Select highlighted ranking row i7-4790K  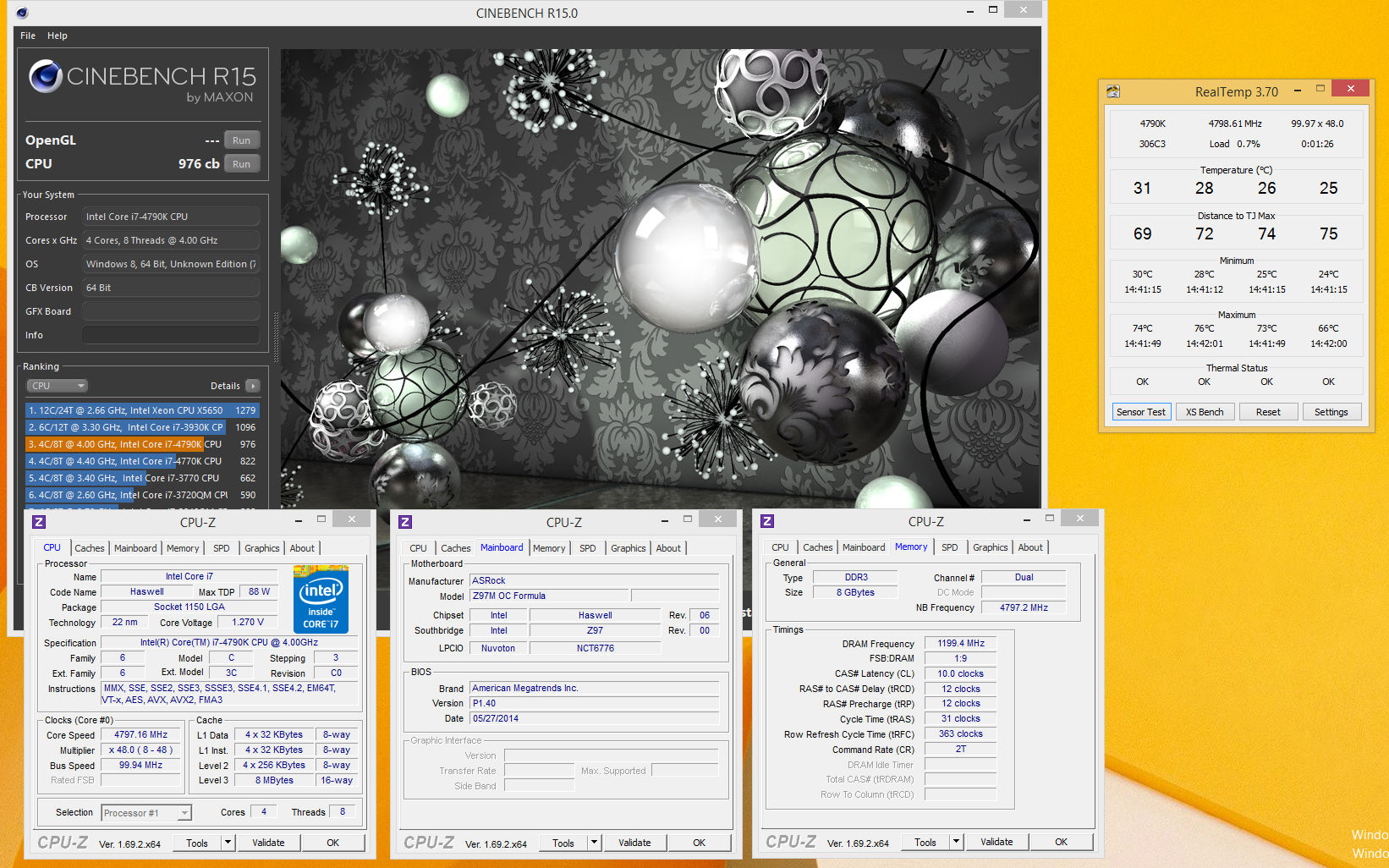[x=142, y=444]
